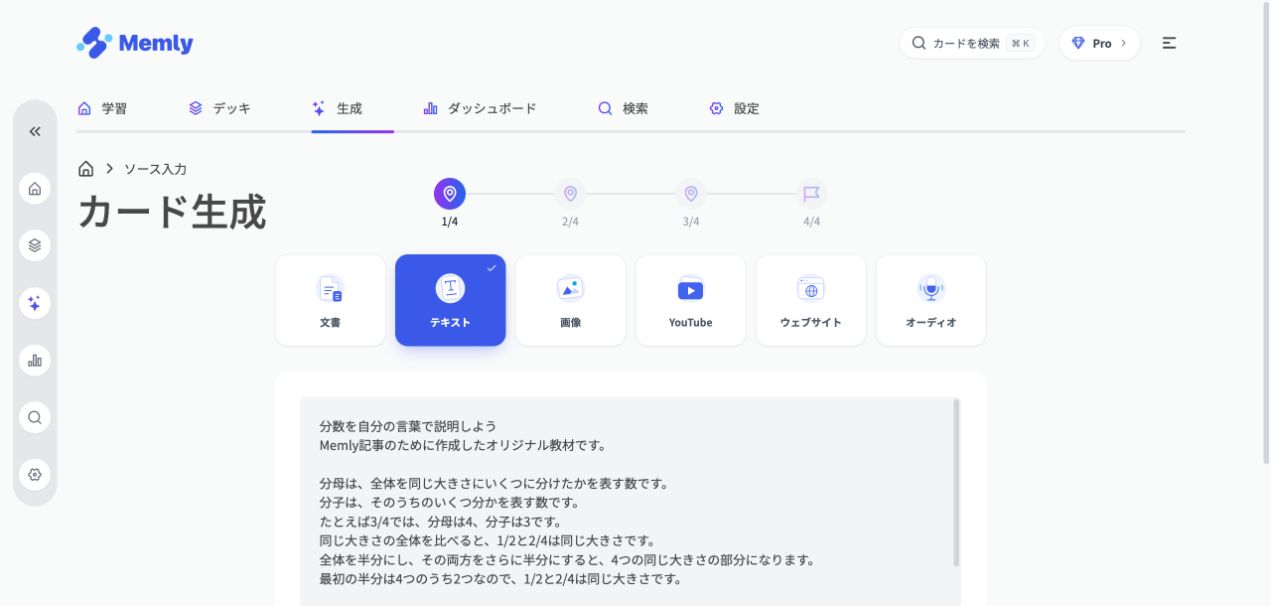Go to the 検索 tab
Screen dimensions: 1271x606
(x=623, y=108)
